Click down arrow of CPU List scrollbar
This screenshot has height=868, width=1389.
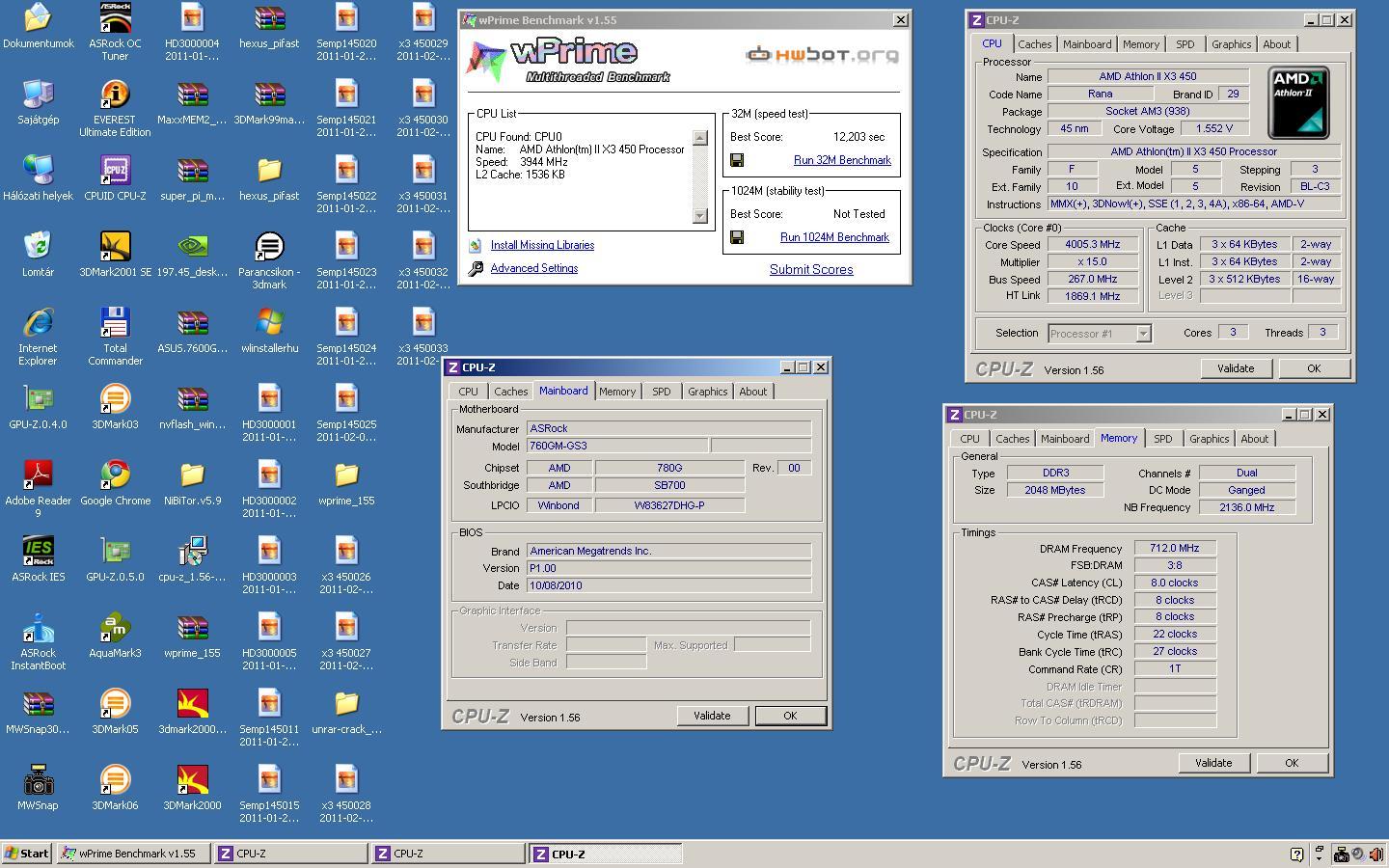pyautogui.click(x=700, y=216)
